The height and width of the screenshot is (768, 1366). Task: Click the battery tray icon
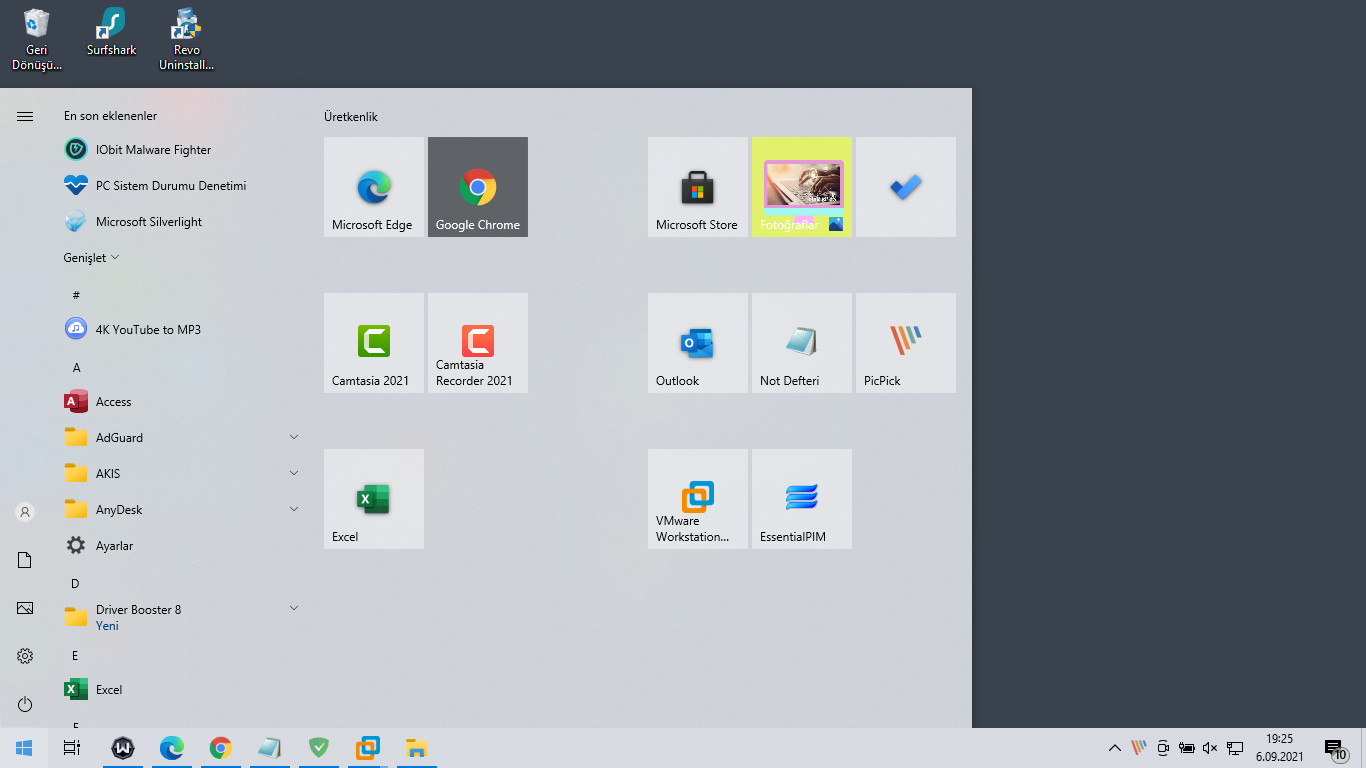click(x=1187, y=748)
